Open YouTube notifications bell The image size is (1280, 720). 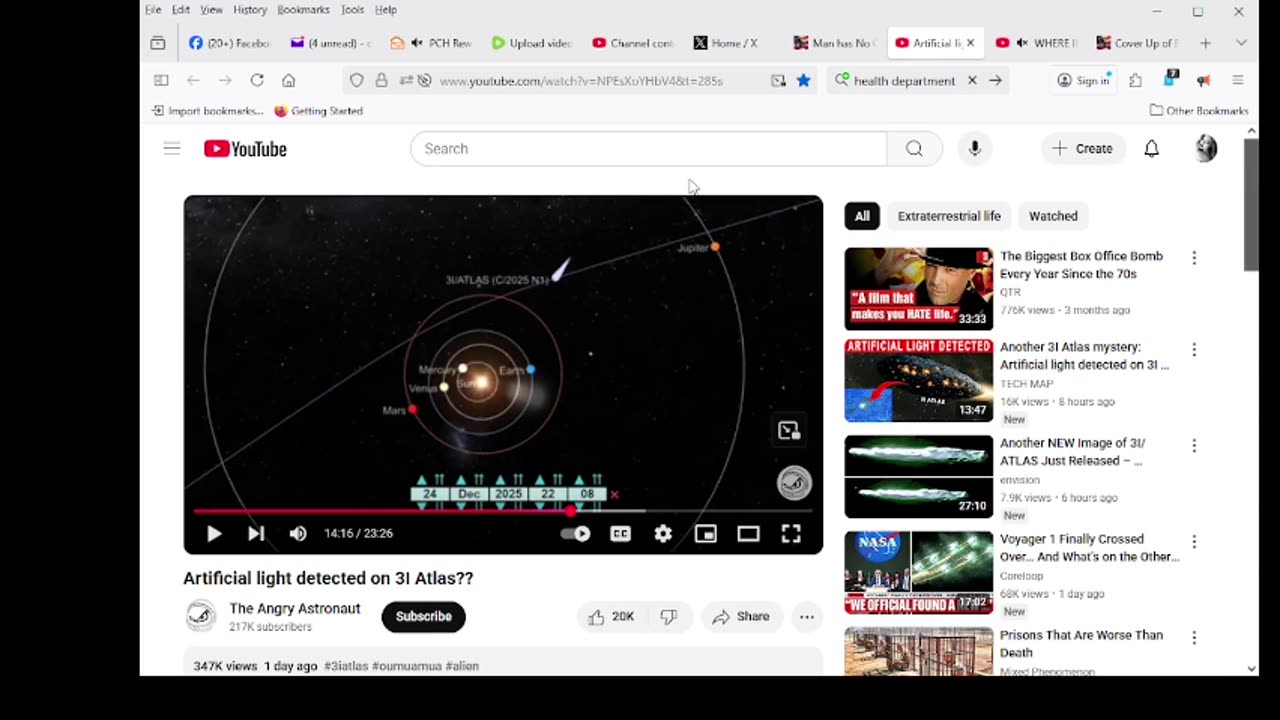1151,149
